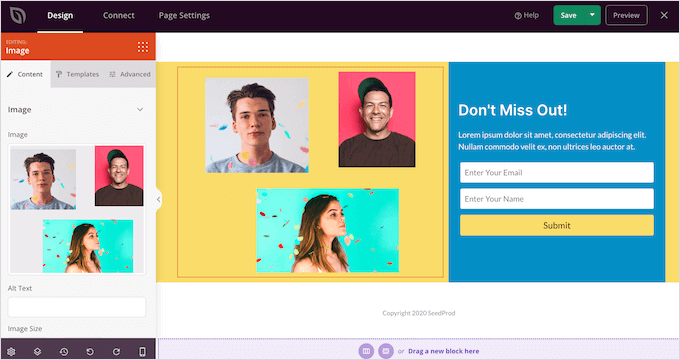The image size is (680, 360).
Task: Open the Page Settings tab
Action: click(x=184, y=16)
